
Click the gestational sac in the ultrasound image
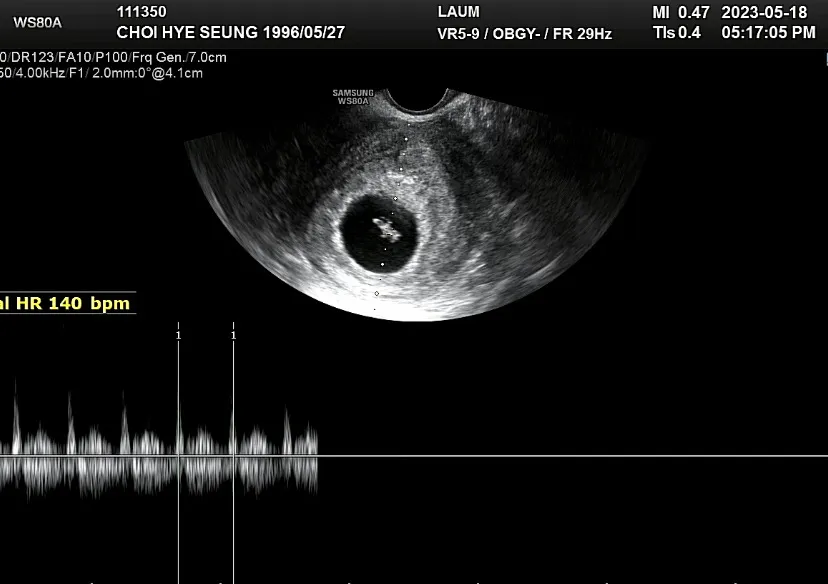(x=379, y=233)
